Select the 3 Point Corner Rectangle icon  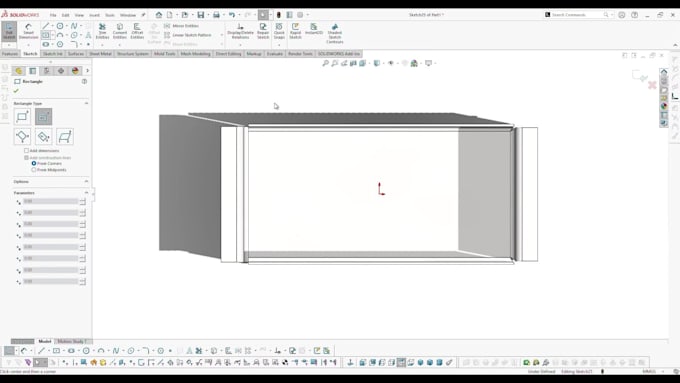pos(23,137)
